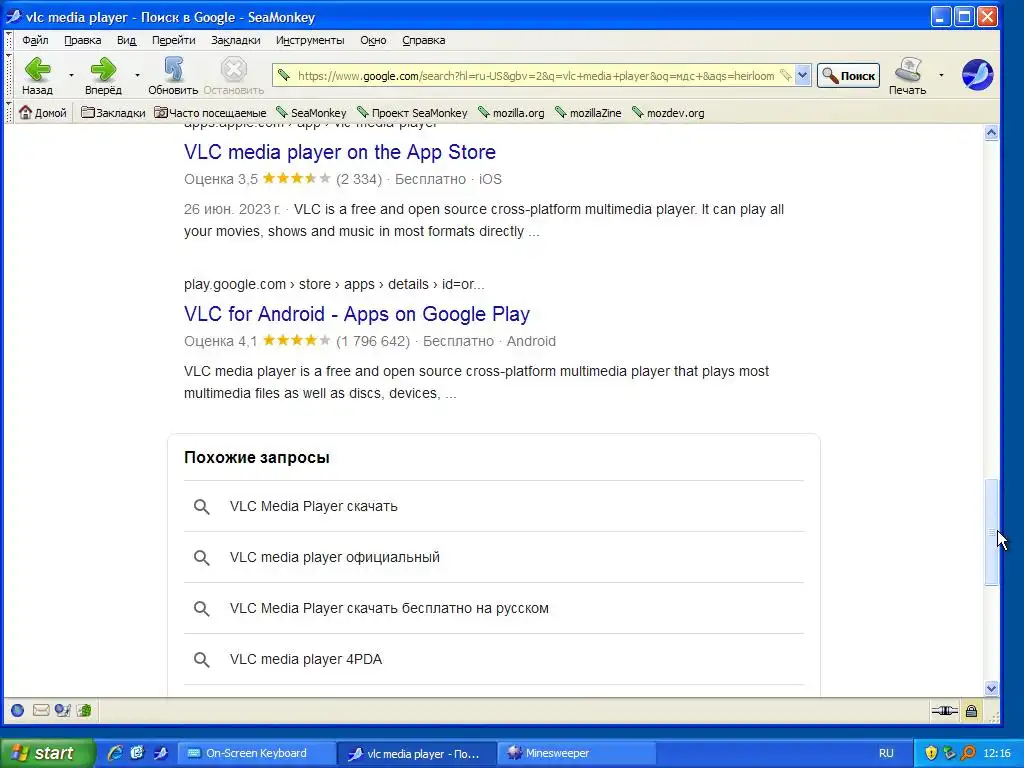Click magnifier icon beside VLC media player 4PDA
Image resolution: width=1024 pixels, height=768 pixels.
[202, 660]
